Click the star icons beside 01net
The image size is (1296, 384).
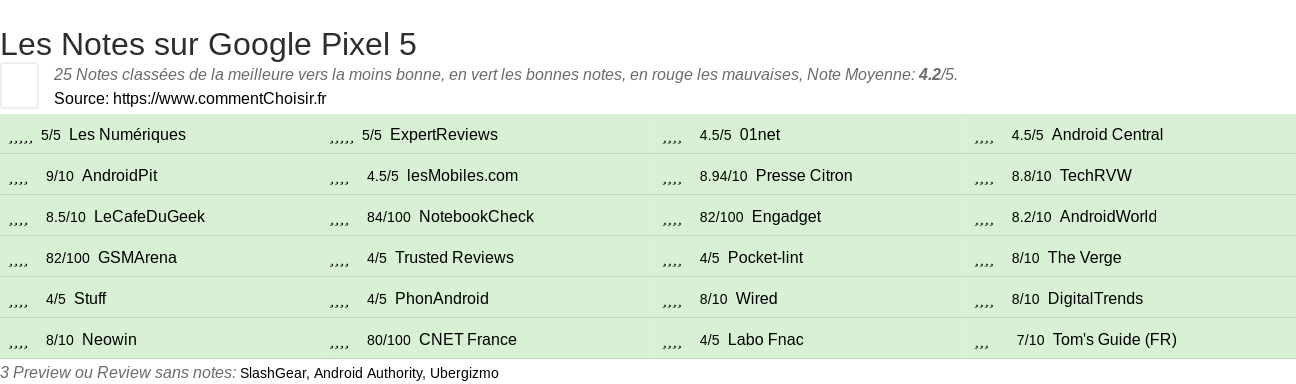[x=672, y=135]
